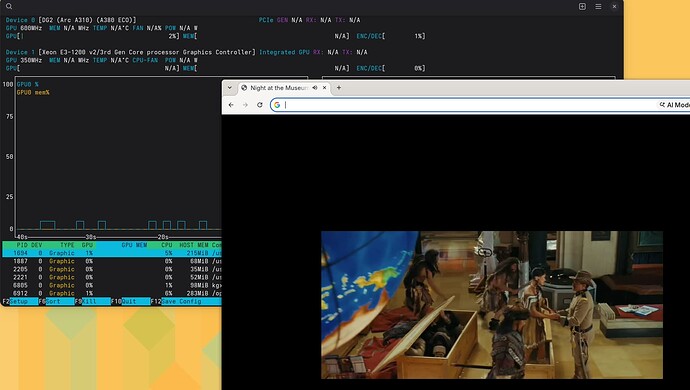Click the Google icon in address bar

tap(277, 105)
